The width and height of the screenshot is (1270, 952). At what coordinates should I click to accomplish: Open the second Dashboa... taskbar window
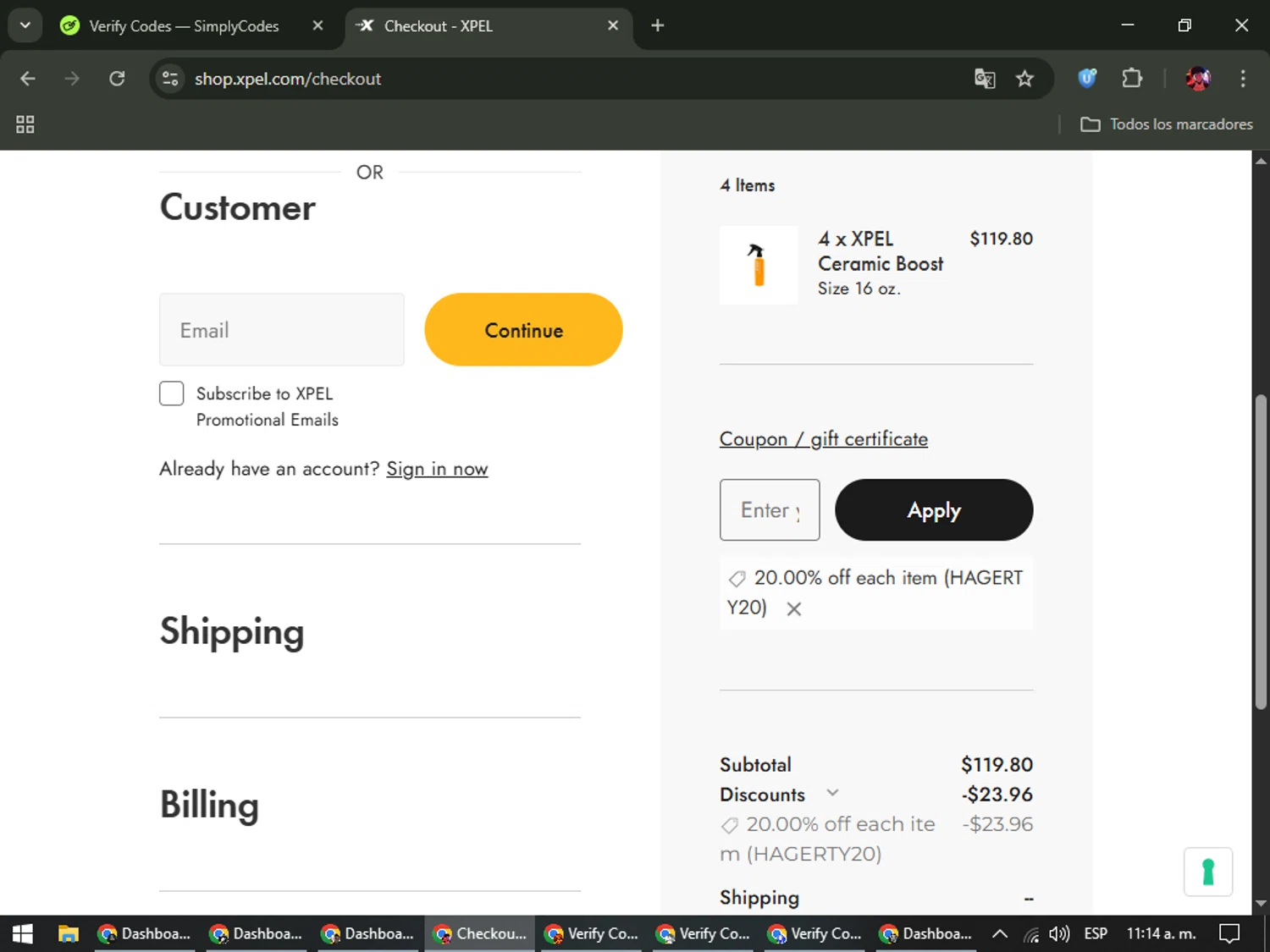[x=257, y=933]
